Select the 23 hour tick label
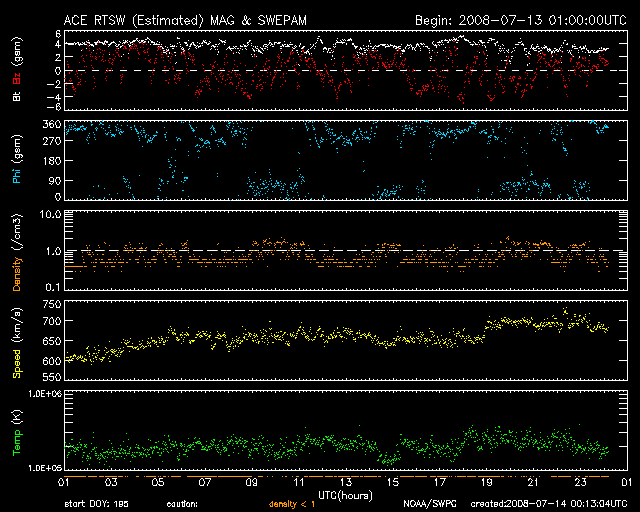The height and width of the screenshot is (512, 640). click(x=582, y=482)
